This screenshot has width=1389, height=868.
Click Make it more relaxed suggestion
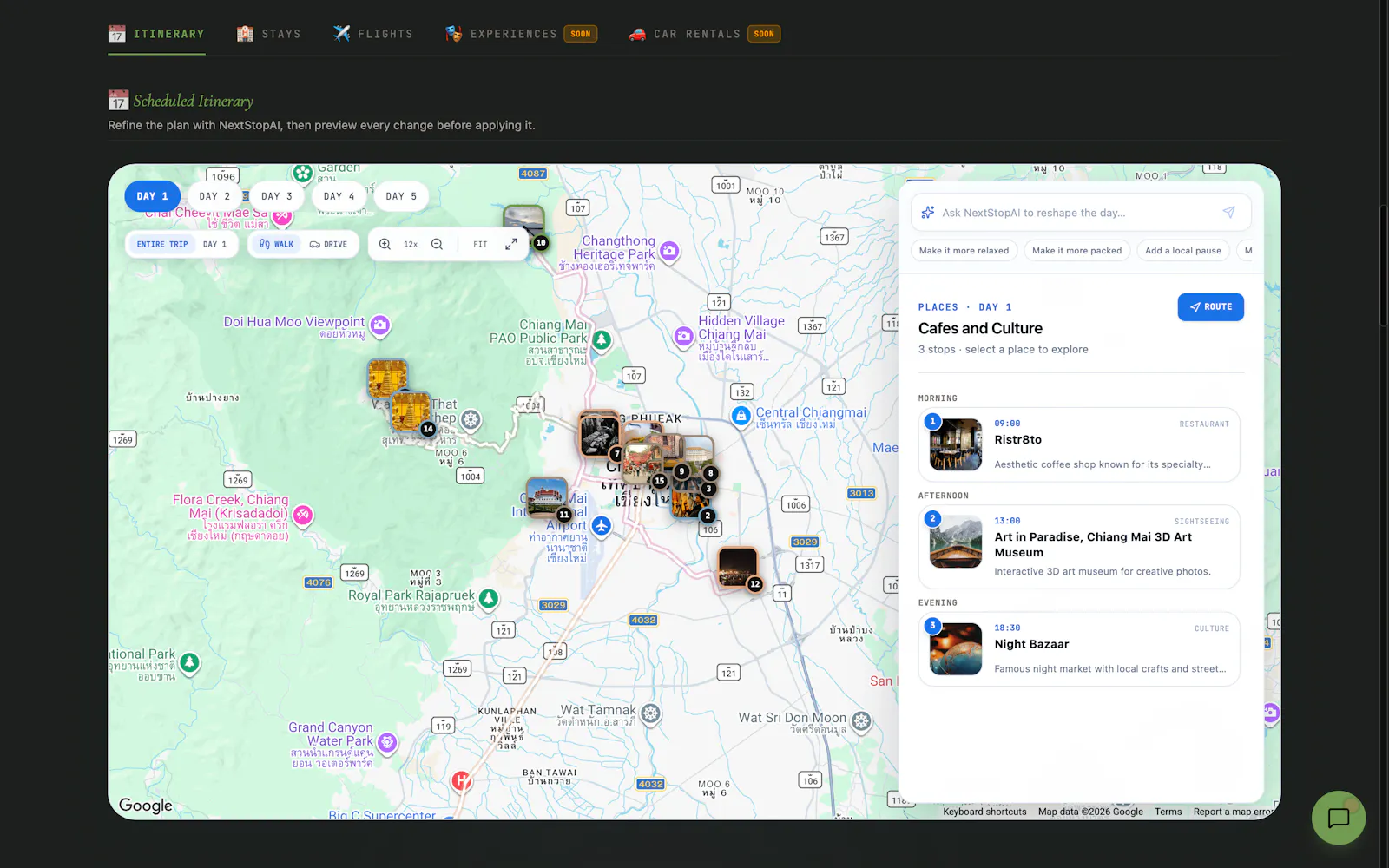964,251
